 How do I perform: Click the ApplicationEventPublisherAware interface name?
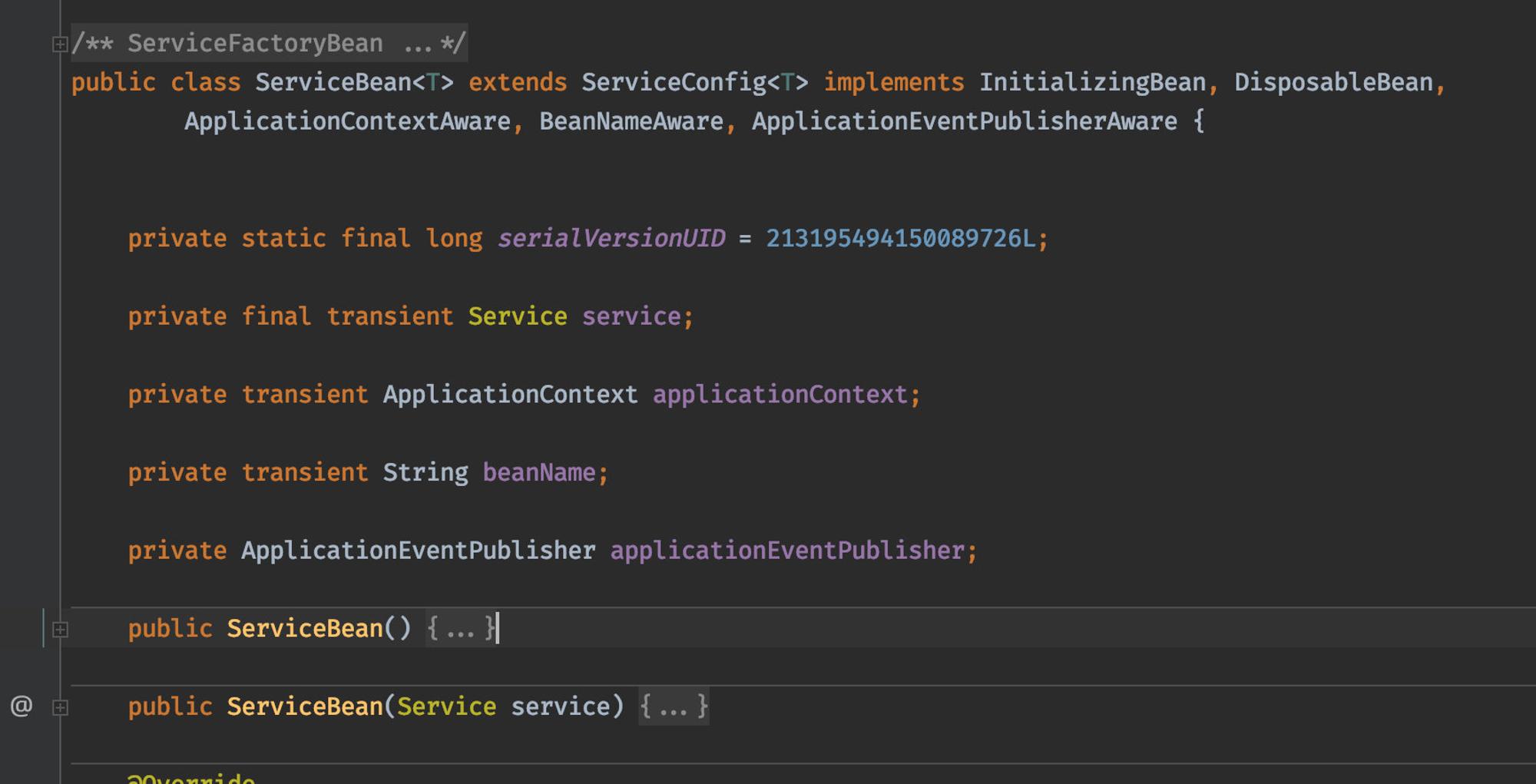(965, 121)
